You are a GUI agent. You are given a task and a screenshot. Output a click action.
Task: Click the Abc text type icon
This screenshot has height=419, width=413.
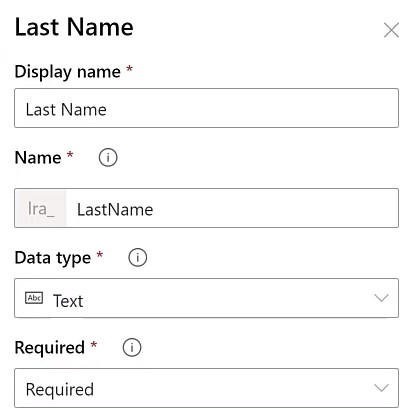pos(34,298)
